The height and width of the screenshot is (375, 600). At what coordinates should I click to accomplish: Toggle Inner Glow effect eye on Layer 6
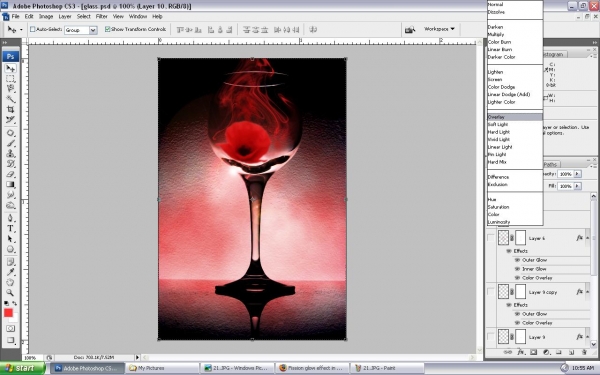517,269
